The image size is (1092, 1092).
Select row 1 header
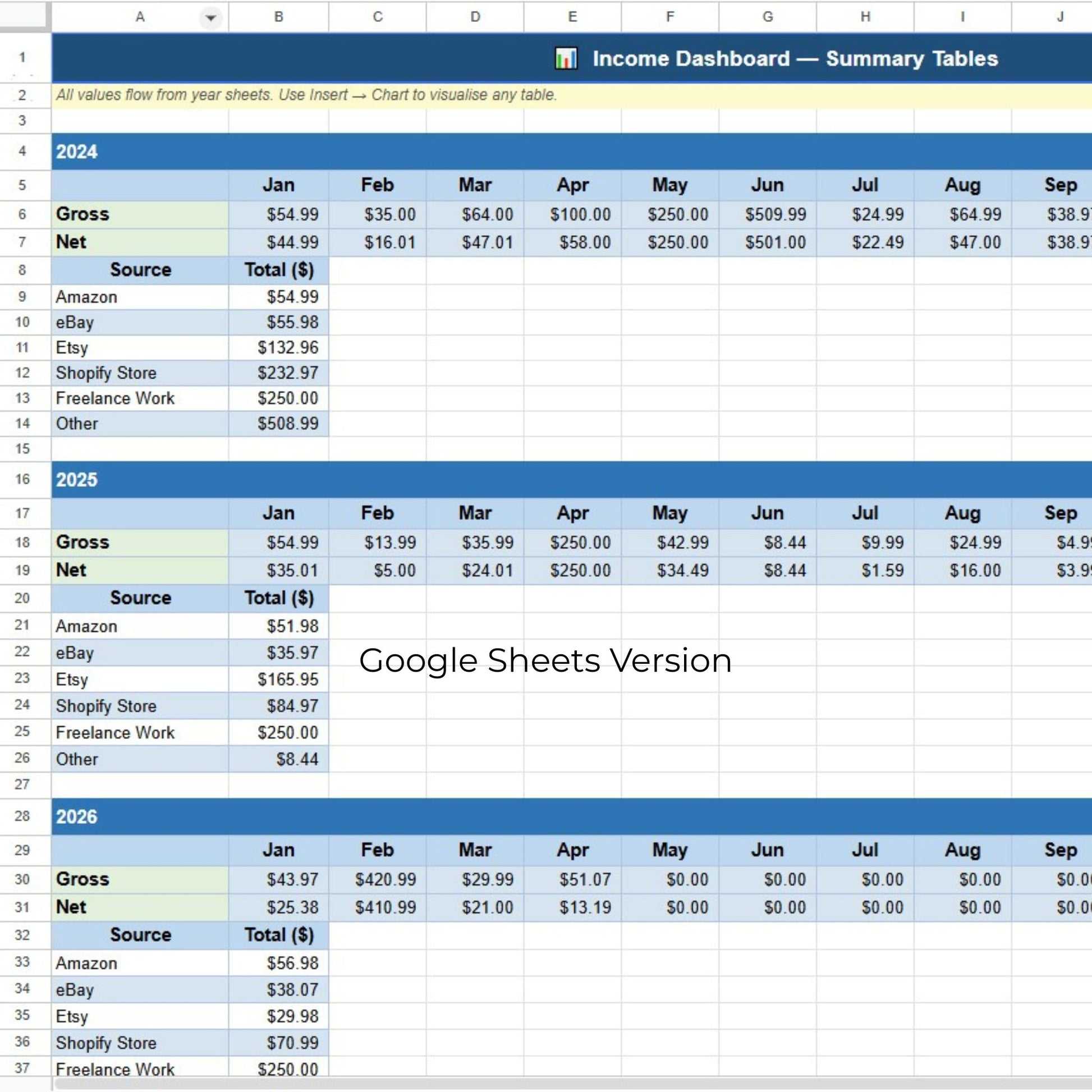tap(22, 58)
